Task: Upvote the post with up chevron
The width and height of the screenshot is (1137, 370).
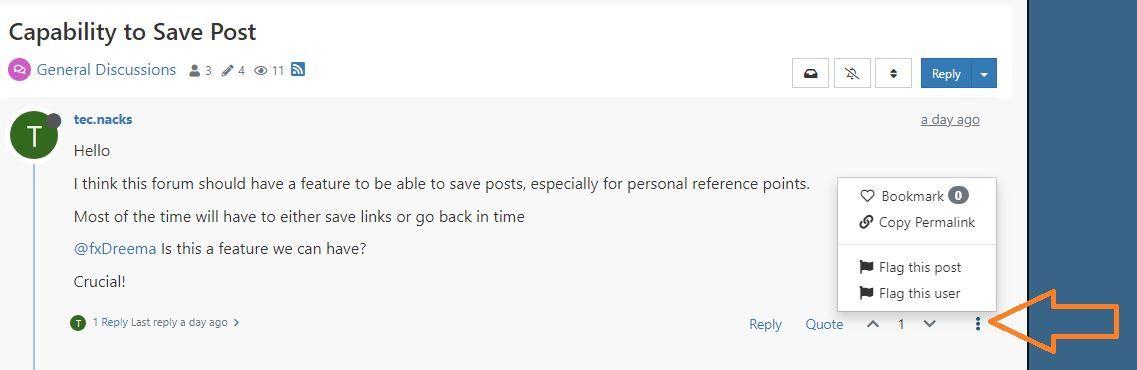Action: 873,324
